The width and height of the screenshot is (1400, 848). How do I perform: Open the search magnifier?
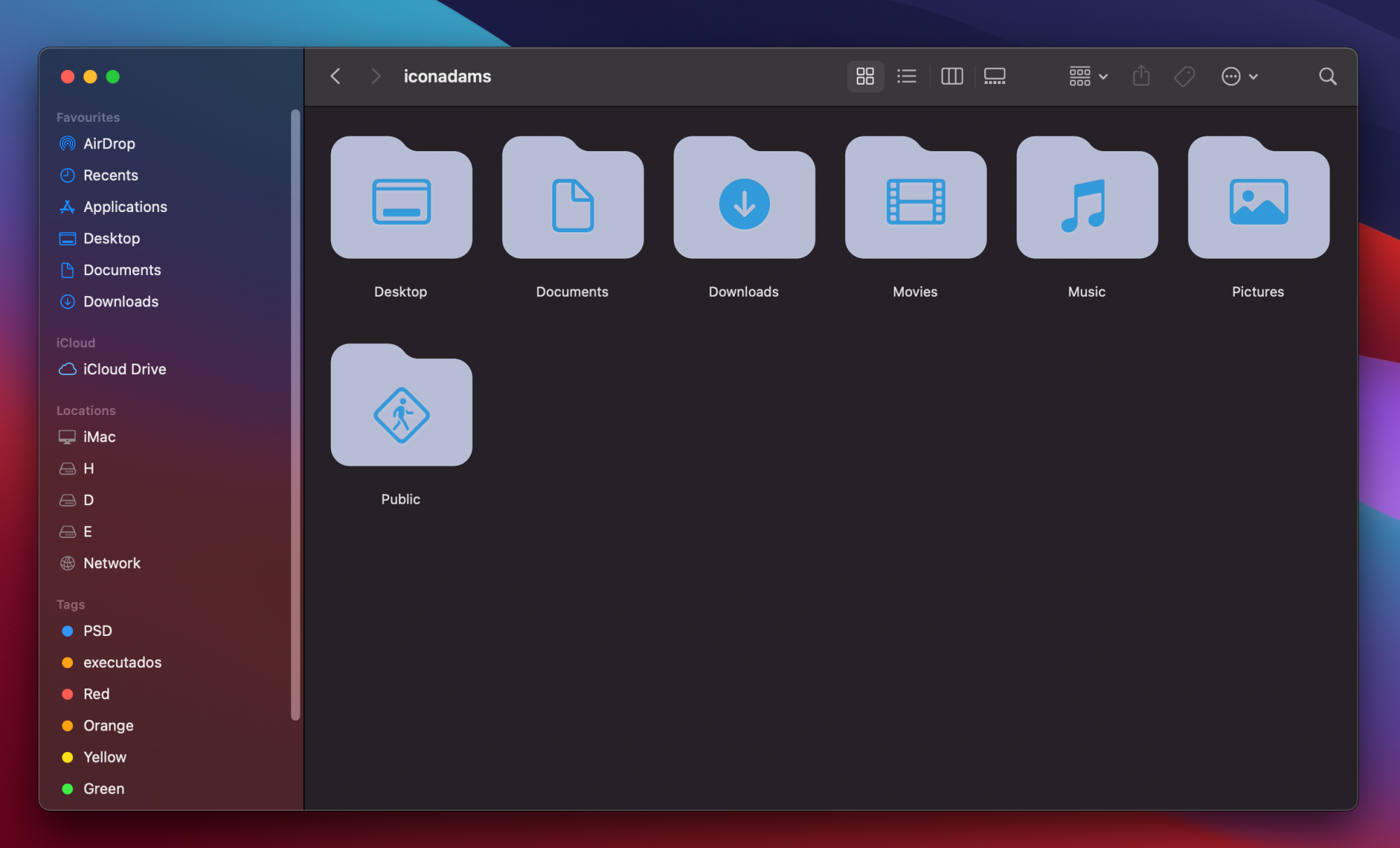[1327, 76]
